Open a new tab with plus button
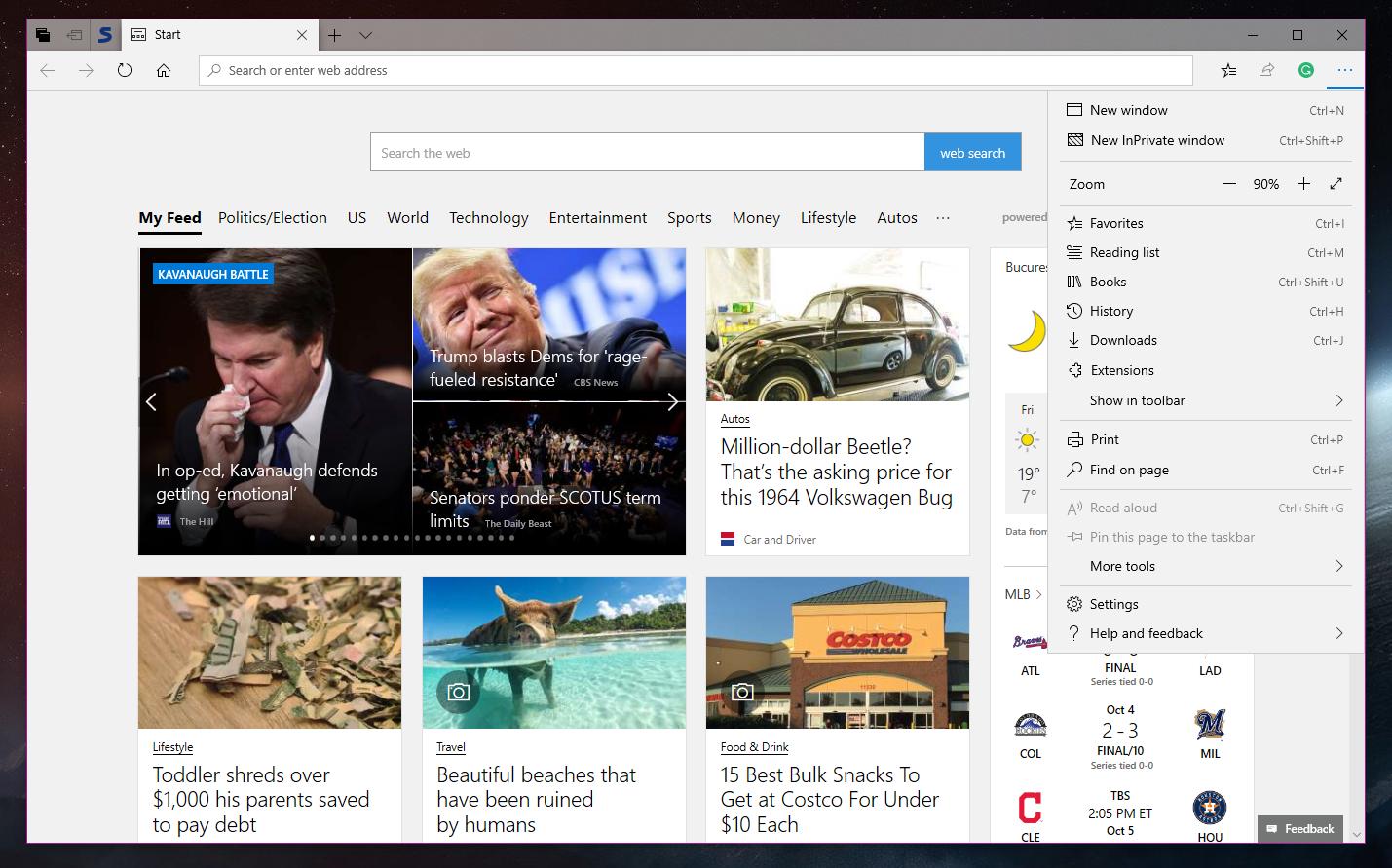Viewport: 1392px width, 868px height. (x=334, y=35)
